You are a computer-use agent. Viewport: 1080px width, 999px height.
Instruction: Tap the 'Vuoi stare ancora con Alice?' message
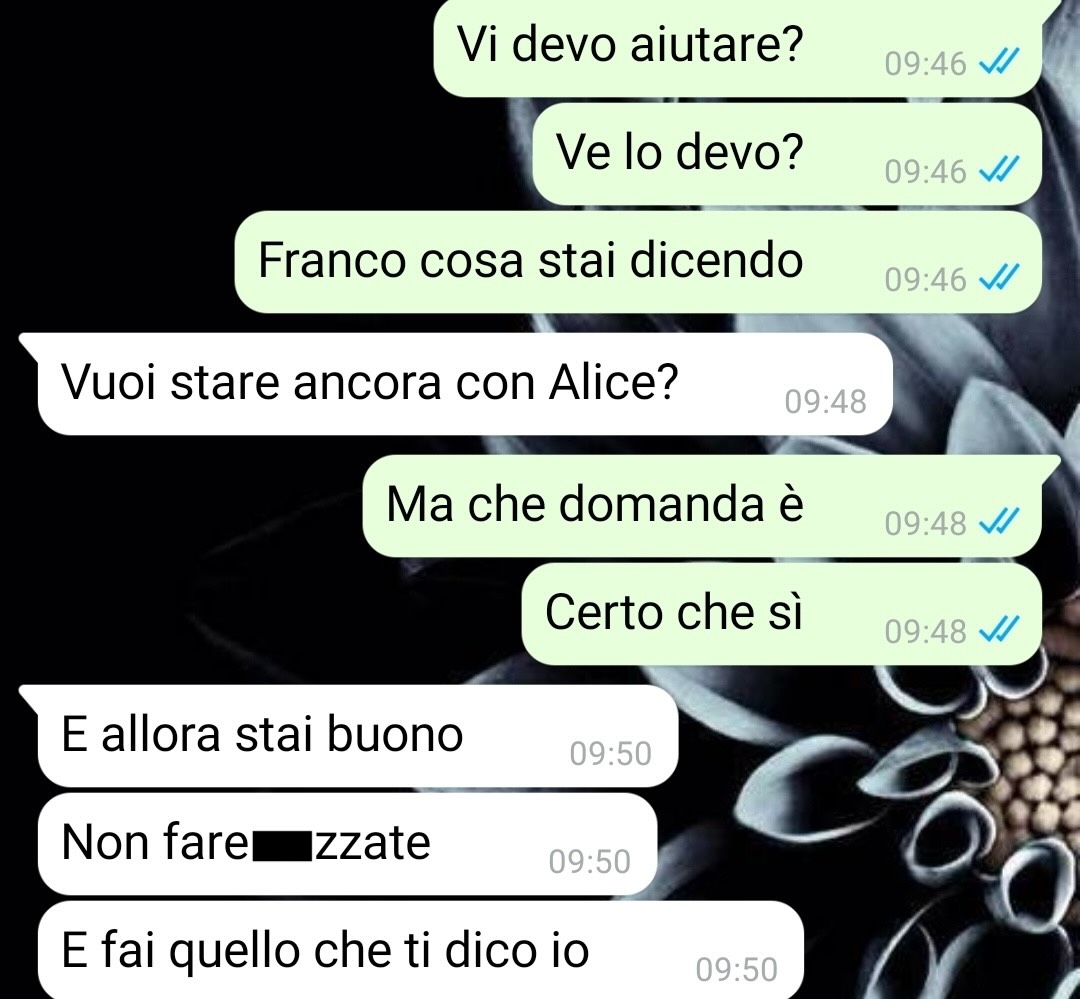tap(465, 384)
